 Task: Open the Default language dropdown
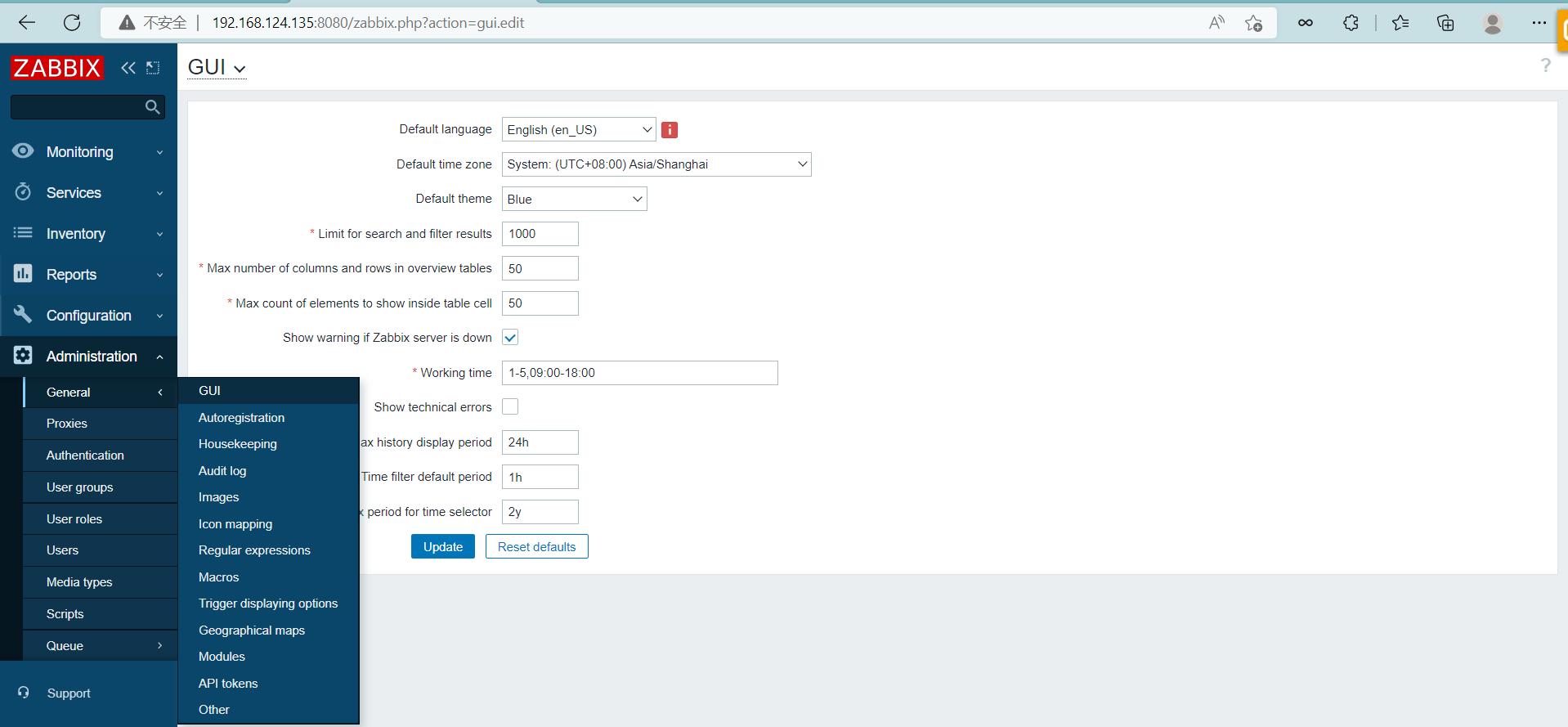click(578, 130)
